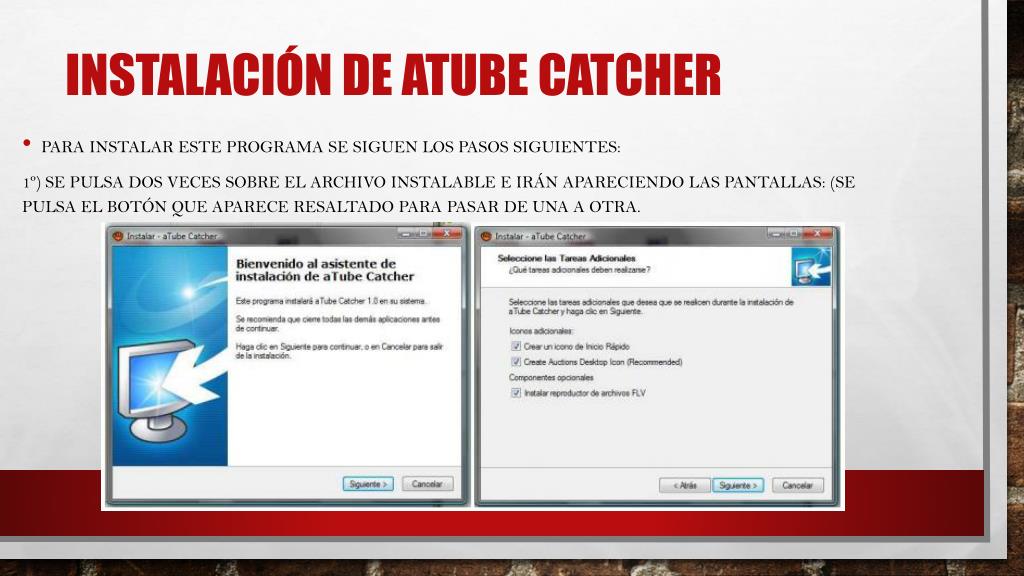Click Atrás in the Tareas Adicionales window
The height and width of the screenshot is (576, 1024).
pos(684,485)
